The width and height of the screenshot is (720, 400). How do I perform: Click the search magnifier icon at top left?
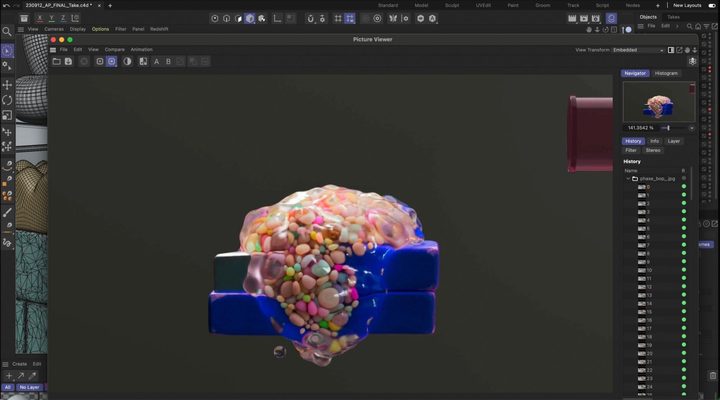7,31
